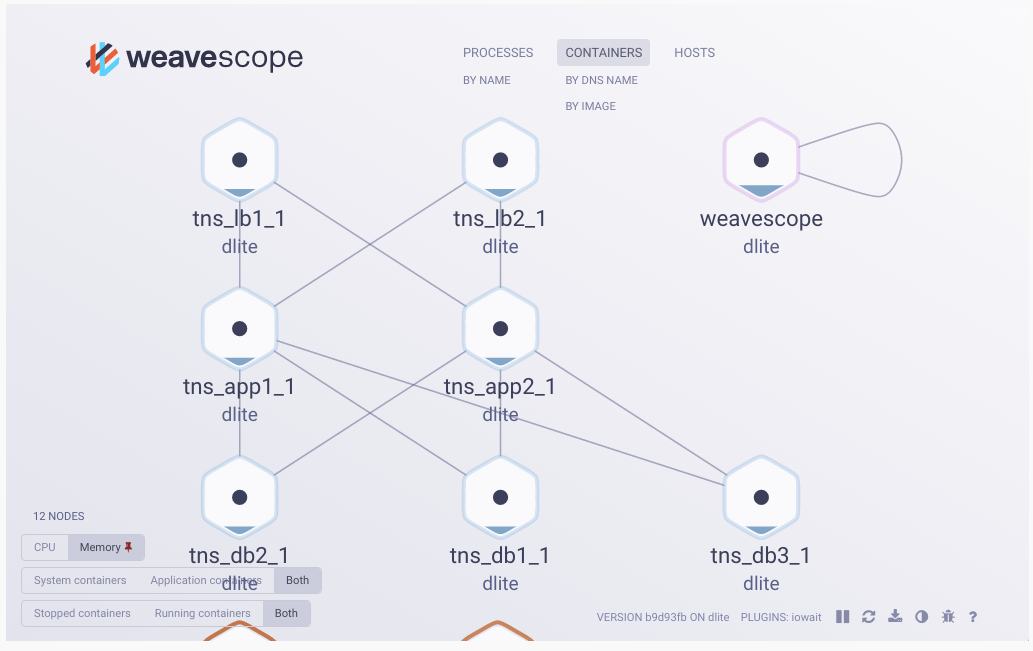1033x651 pixels.
Task: Click the tns_lb1_1 node label
Action: pos(239,219)
